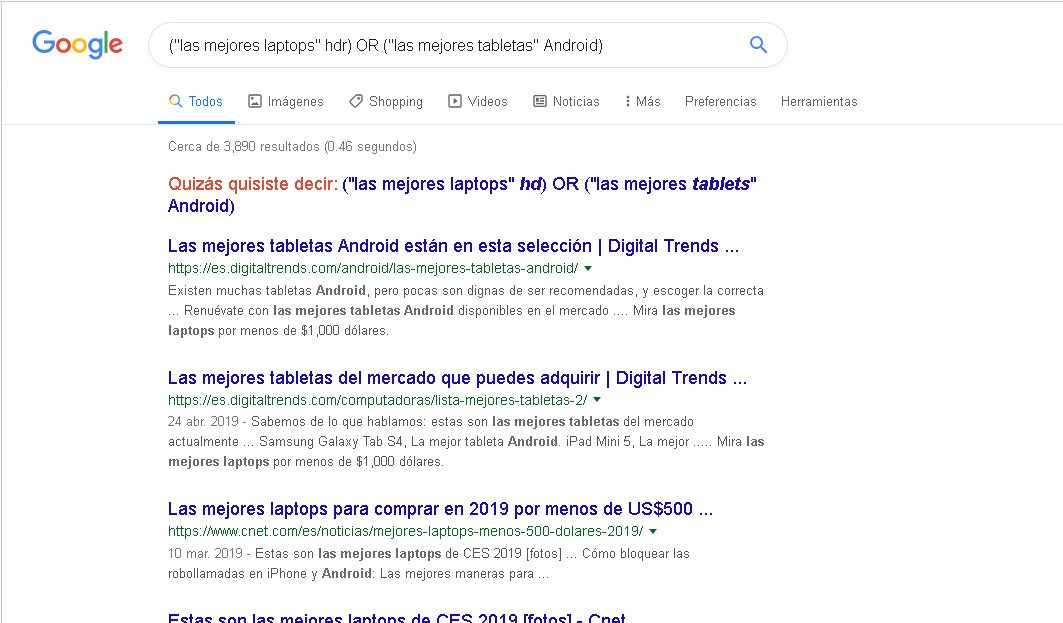Image resolution: width=1063 pixels, height=623 pixels.
Task: Select the Todos tab
Action: click(x=196, y=101)
